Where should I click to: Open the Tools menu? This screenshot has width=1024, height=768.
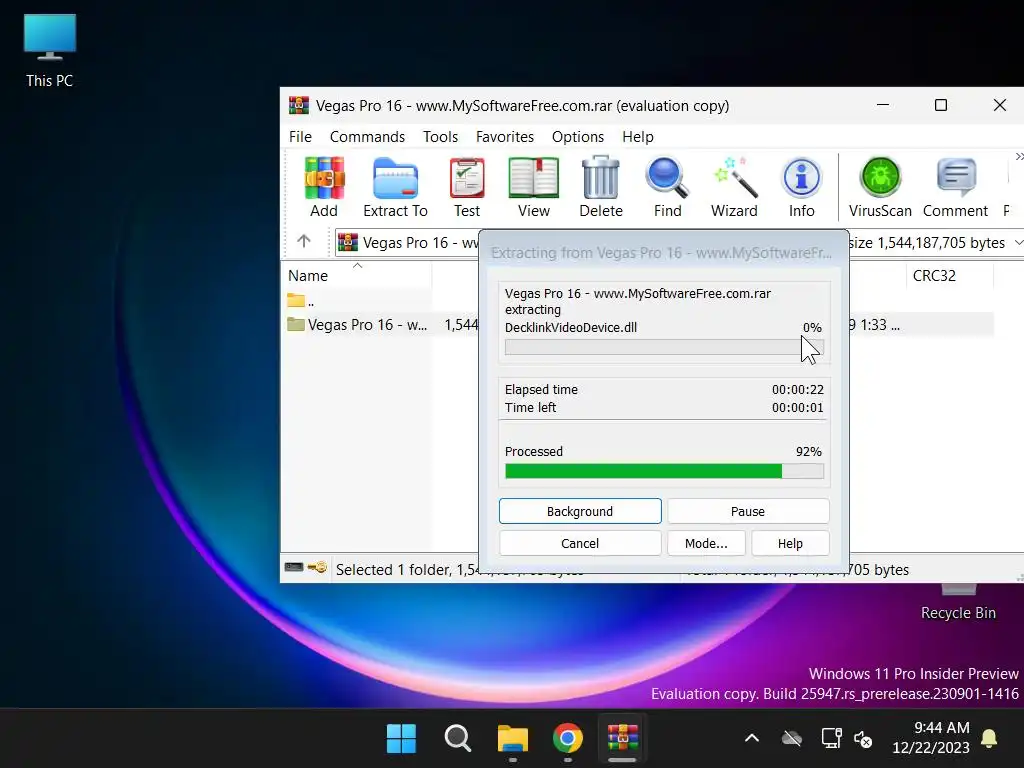(440, 137)
